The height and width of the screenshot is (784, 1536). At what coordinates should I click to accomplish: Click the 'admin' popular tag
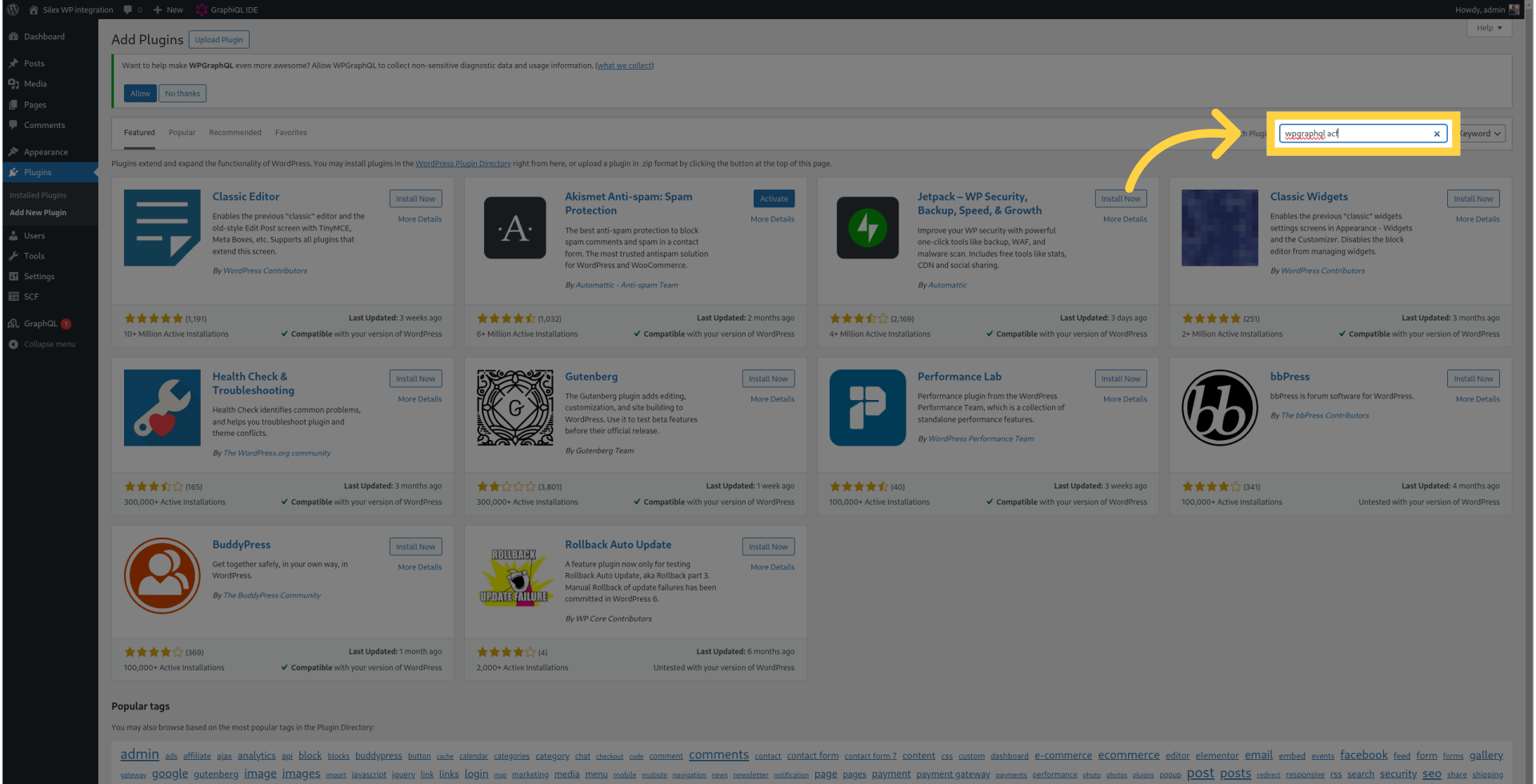tap(139, 754)
